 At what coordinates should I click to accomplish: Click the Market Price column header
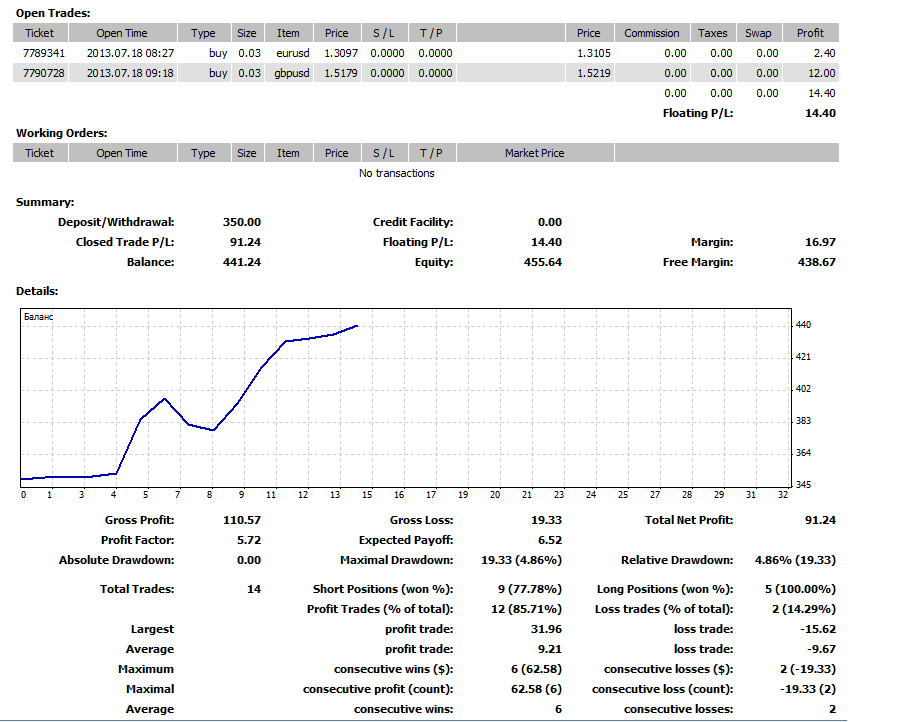tap(535, 153)
